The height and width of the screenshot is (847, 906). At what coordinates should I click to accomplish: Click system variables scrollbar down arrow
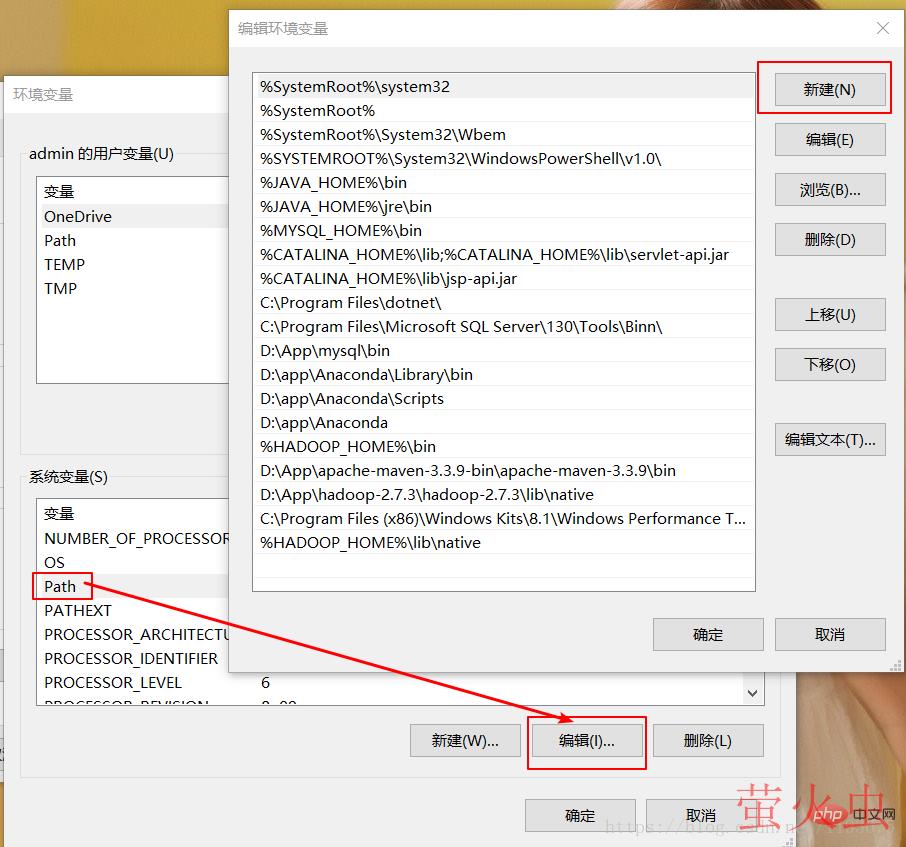[x=752, y=693]
